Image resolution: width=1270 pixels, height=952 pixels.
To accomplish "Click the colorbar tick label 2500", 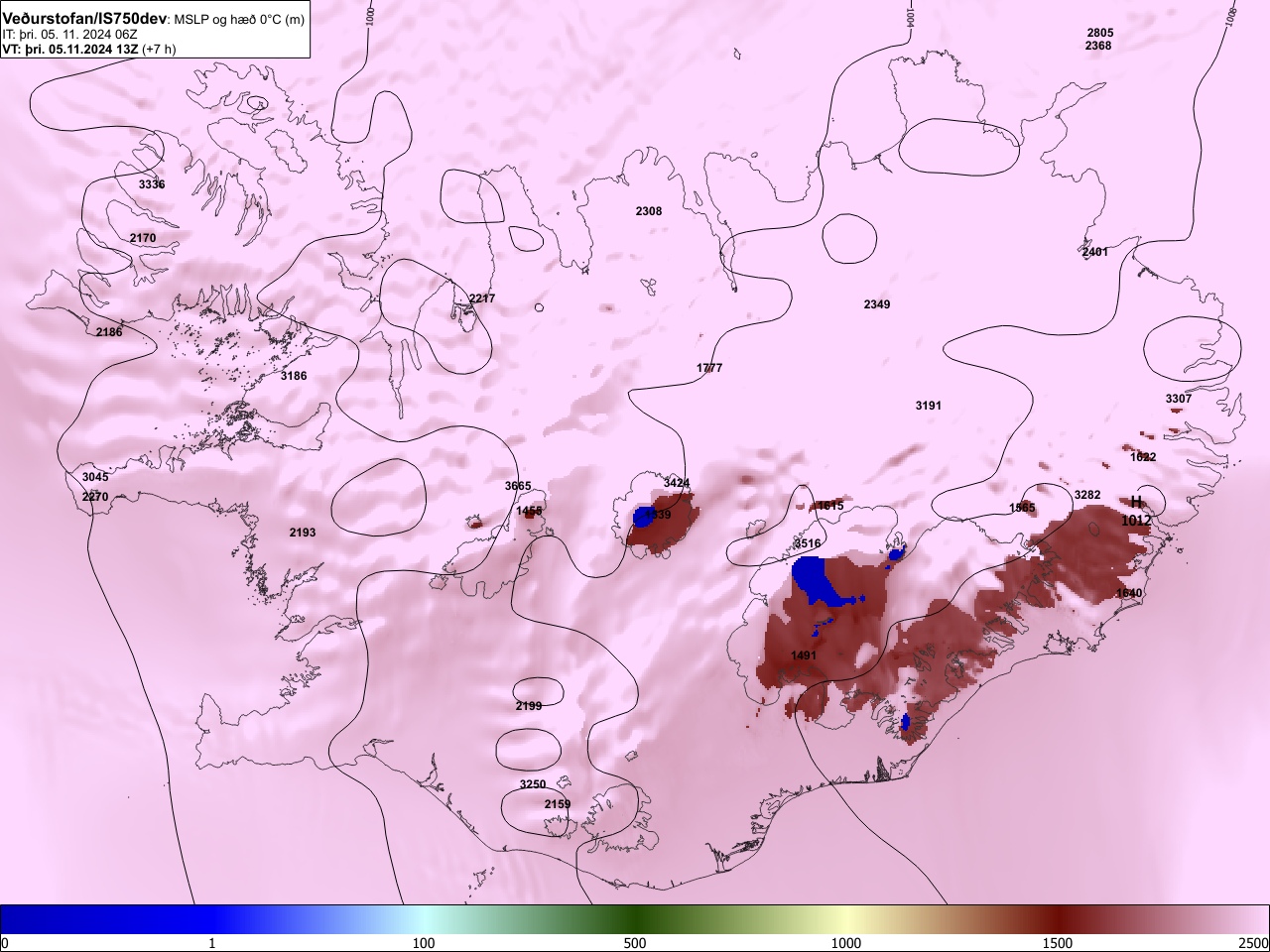I will (1254, 943).
